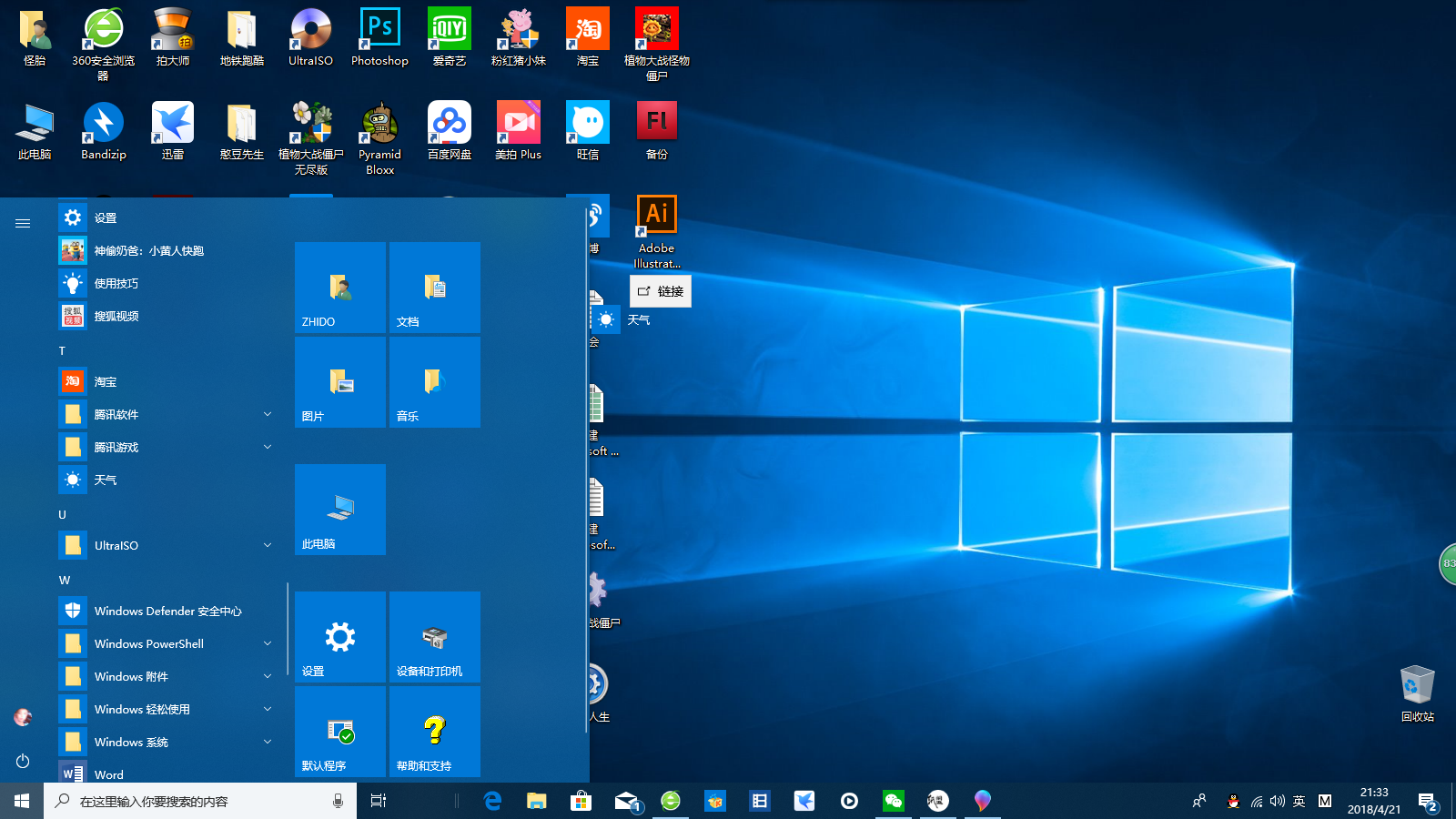This screenshot has height=819, width=1456.
Task: Open the 美拍 Plus desktop icon
Action: (x=519, y=132)
